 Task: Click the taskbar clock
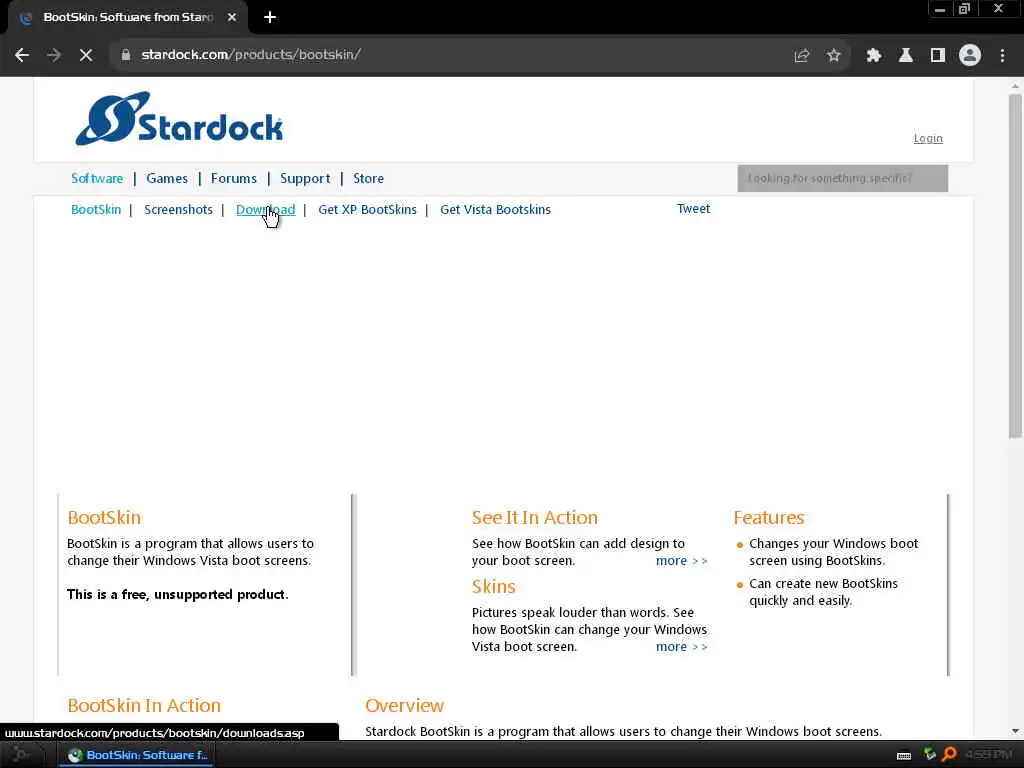[987, 755]
